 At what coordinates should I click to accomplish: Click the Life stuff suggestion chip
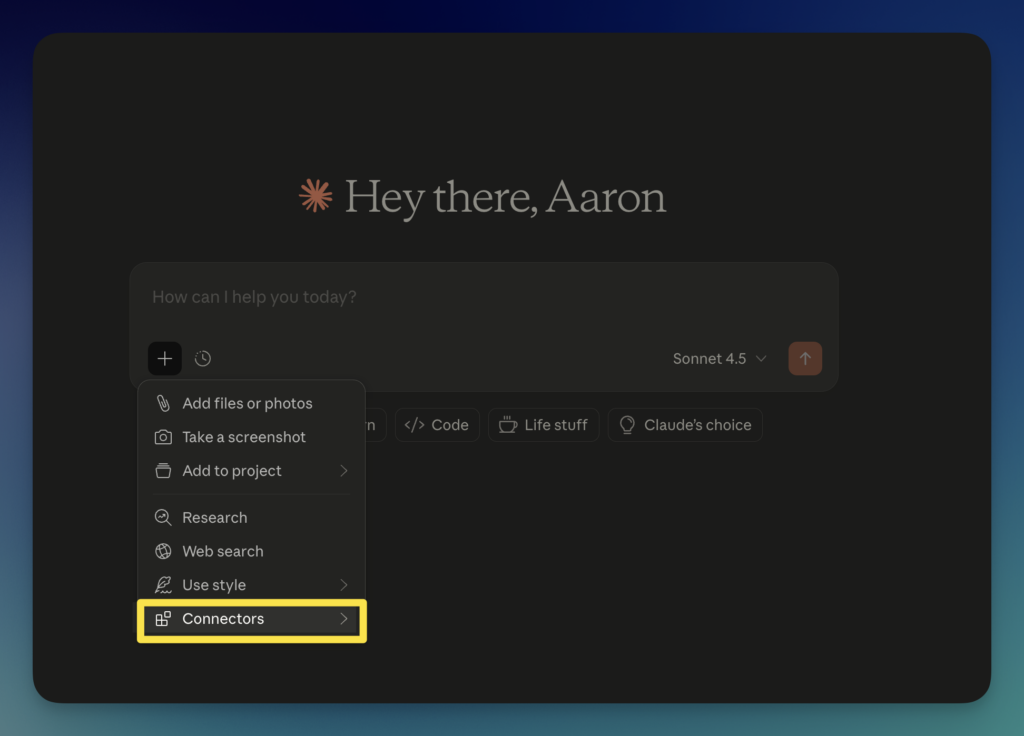click(543, 425)
